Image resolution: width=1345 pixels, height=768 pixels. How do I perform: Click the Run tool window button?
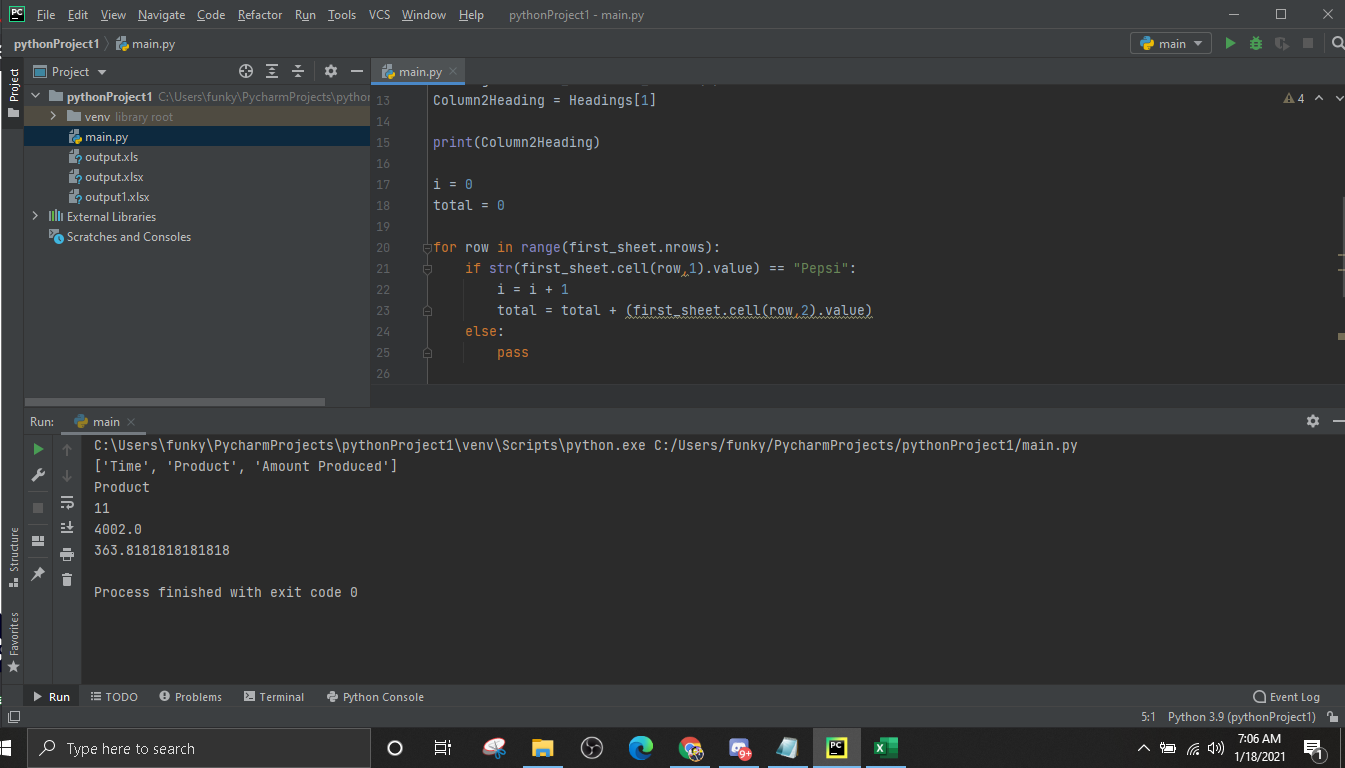point(52,697)
